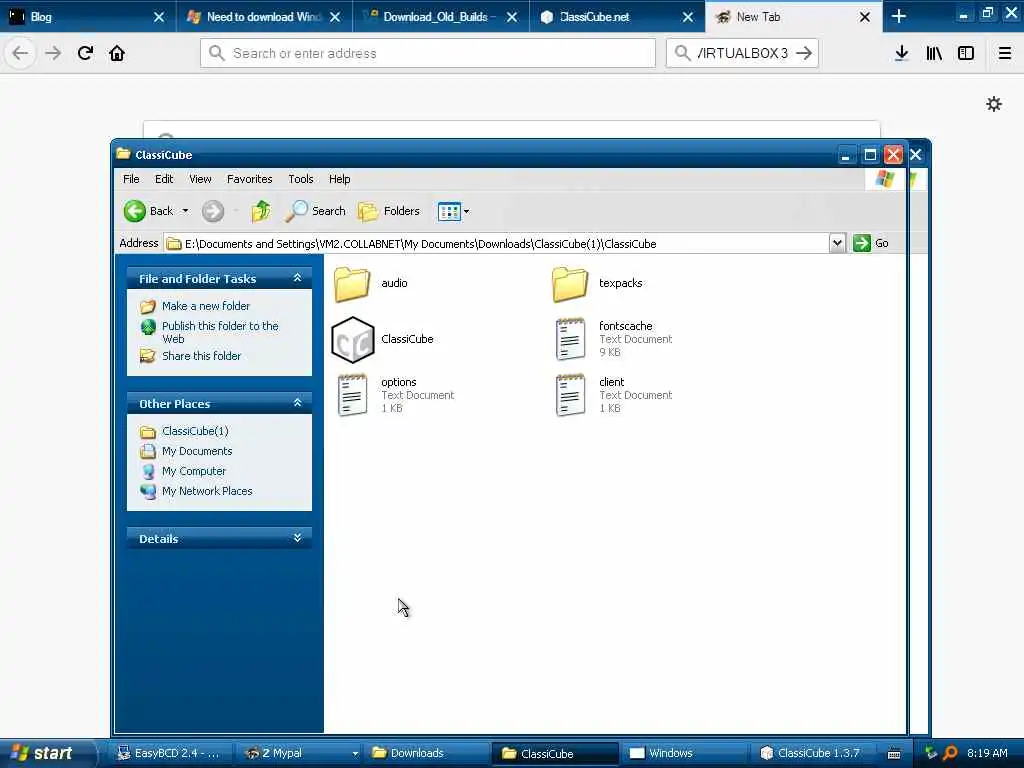Open My Computer from Other Places
The height and width of the screenshot is (768, 1024).
pyautogui.click(x=194, y=471)
